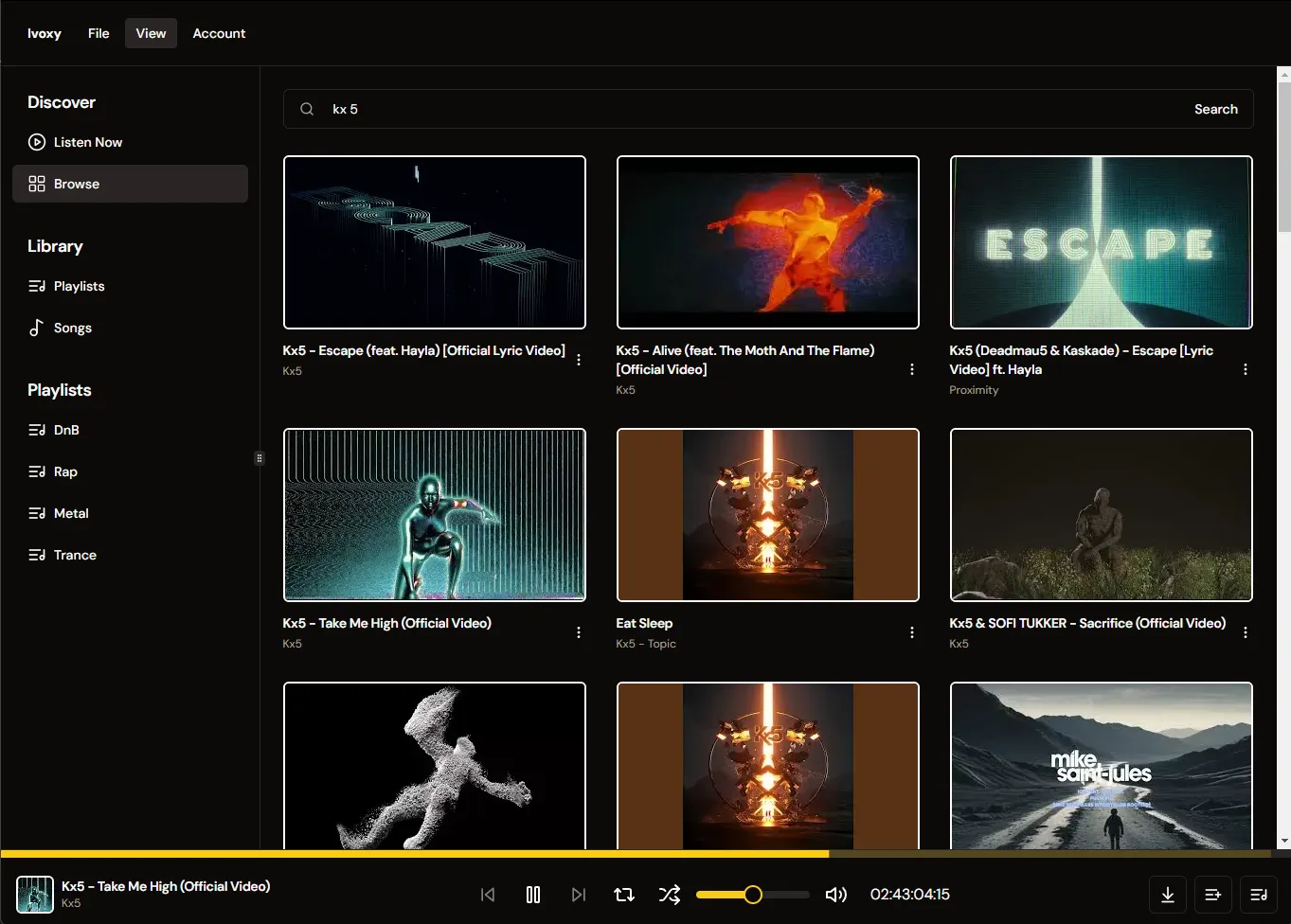Download the current track
Image resolution: width=1291 pixels, height=924 pixels.
pos(1168,895)
